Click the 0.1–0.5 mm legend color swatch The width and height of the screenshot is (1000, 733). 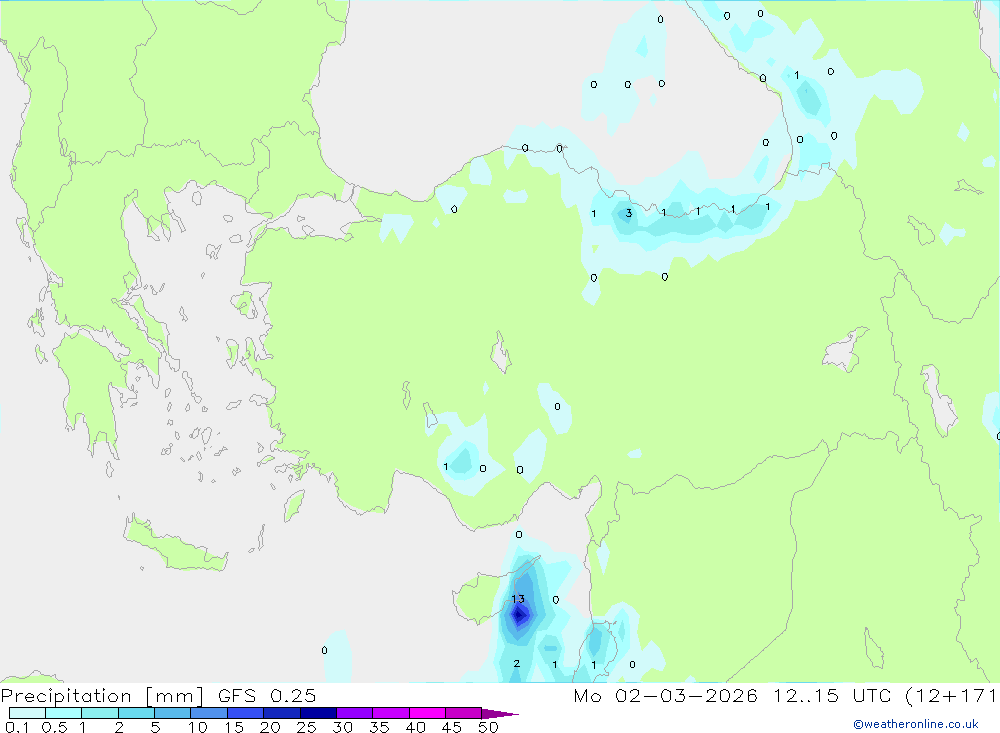pos(27,713)
